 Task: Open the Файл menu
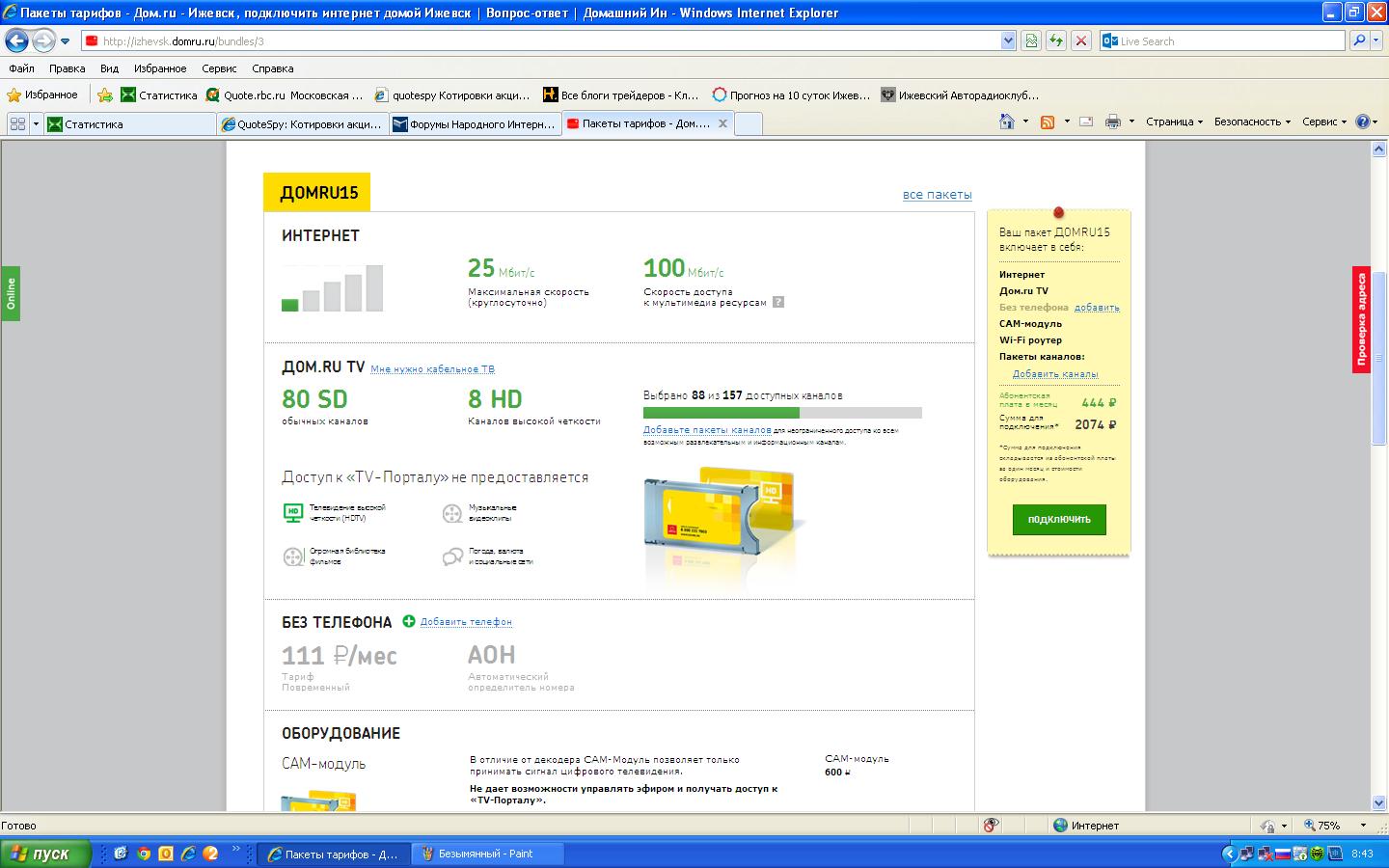click(x=21, y=68)
